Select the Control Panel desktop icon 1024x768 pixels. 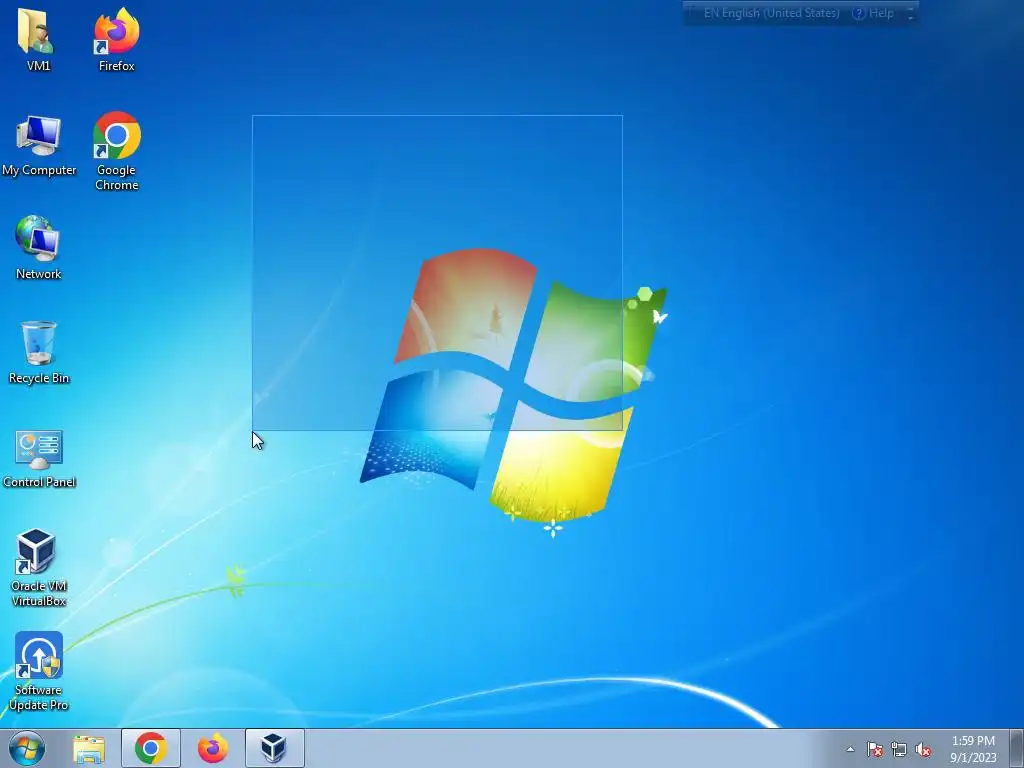click(x=39, y=458)
